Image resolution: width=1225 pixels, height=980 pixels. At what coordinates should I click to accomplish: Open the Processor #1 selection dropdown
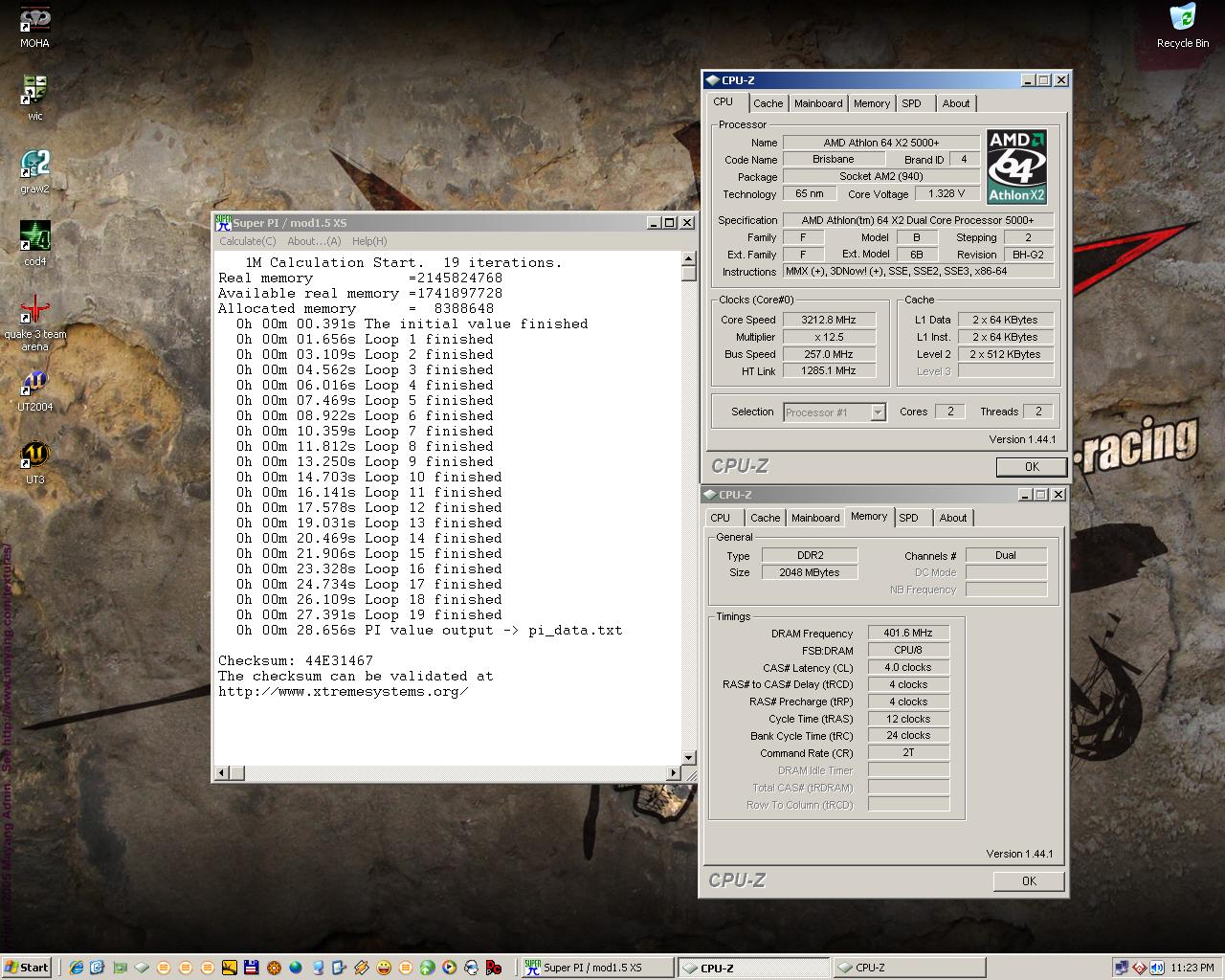pyautogui.click(x=835, y=412)
